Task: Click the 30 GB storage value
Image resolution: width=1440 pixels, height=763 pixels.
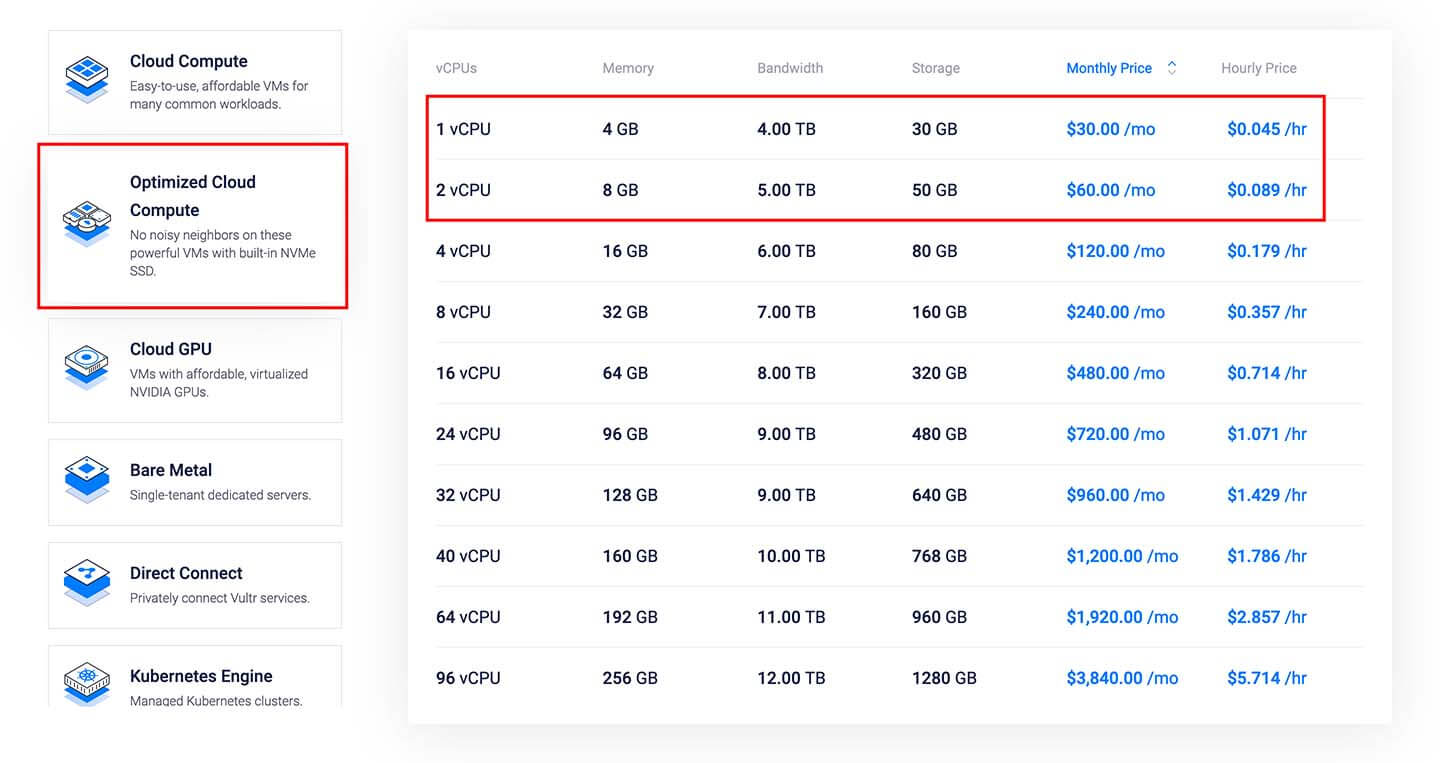Action: coord(934,129)
